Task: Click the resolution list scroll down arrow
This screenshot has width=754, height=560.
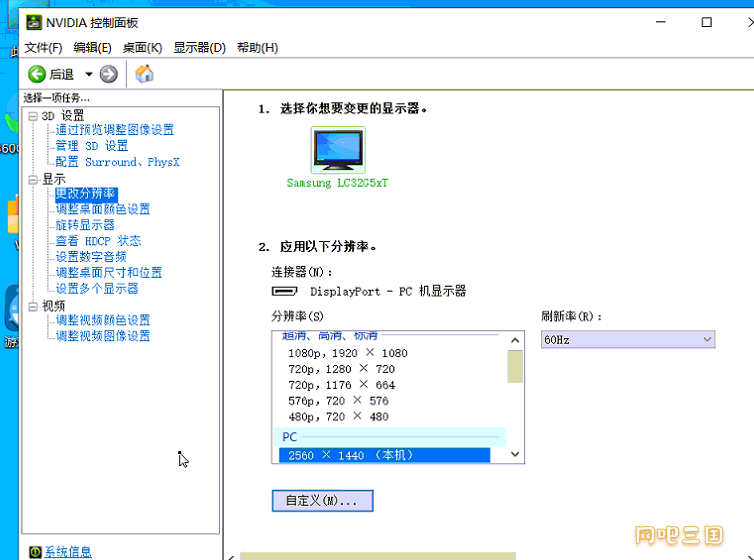Action: [x=515, y=454]
